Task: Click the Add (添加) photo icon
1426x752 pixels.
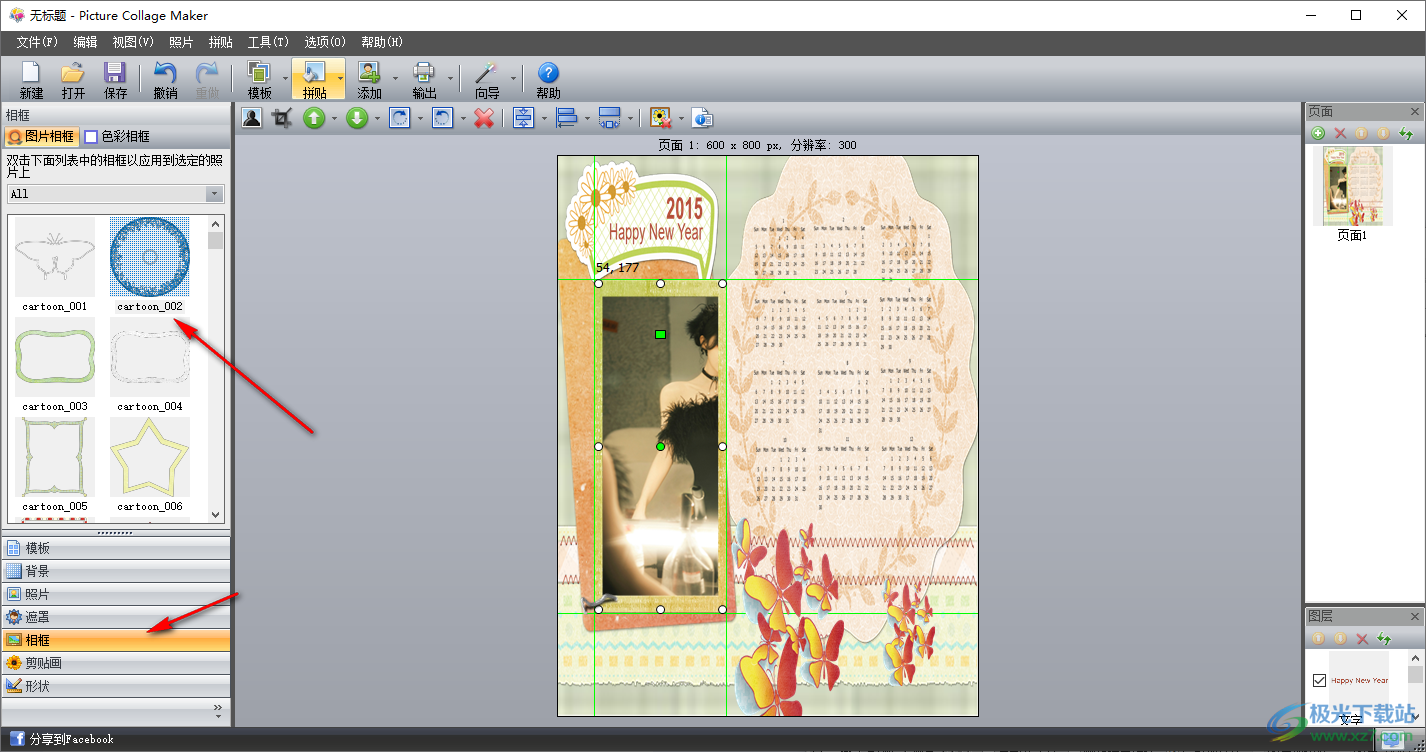Action: point(369,73)
